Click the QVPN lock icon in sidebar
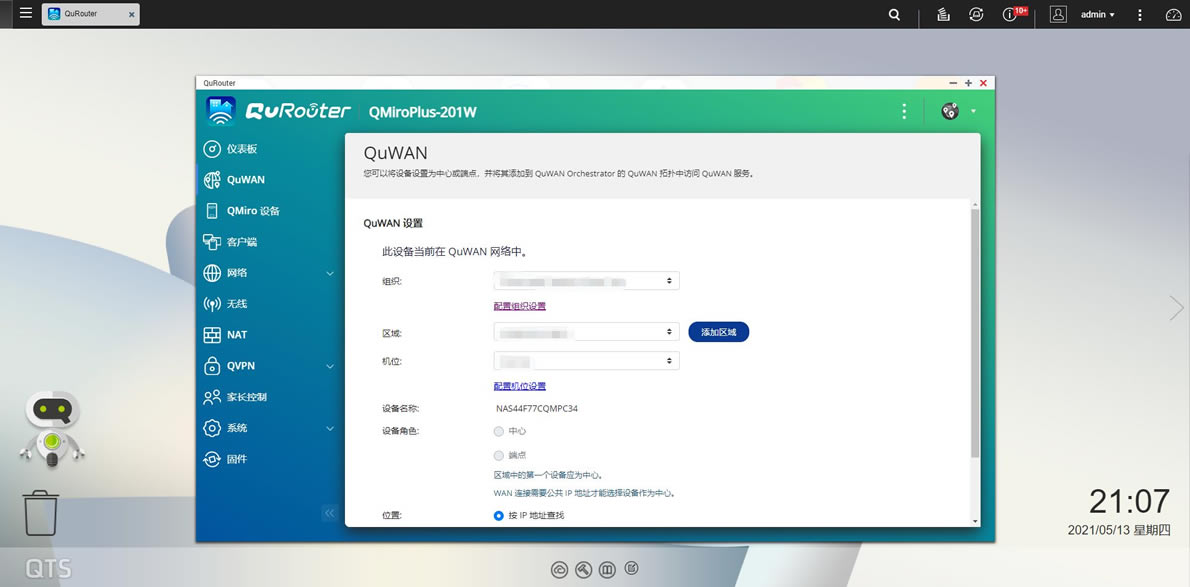This screenshot has height=587, width=1190. click(x=212, y=366)
